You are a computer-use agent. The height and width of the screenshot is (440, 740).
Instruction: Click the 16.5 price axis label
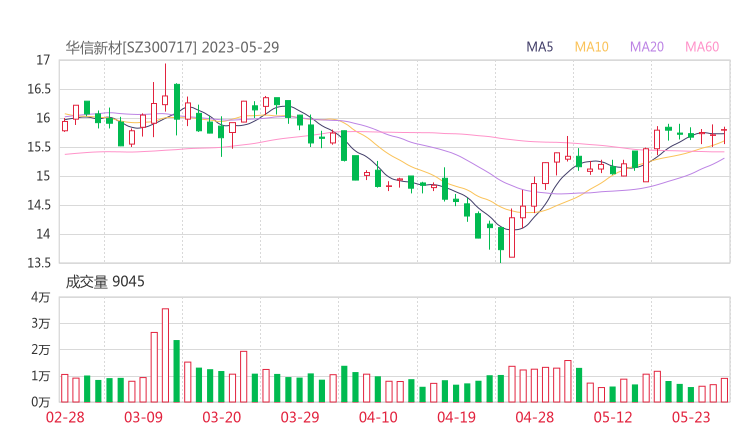[x=39, y=89]
